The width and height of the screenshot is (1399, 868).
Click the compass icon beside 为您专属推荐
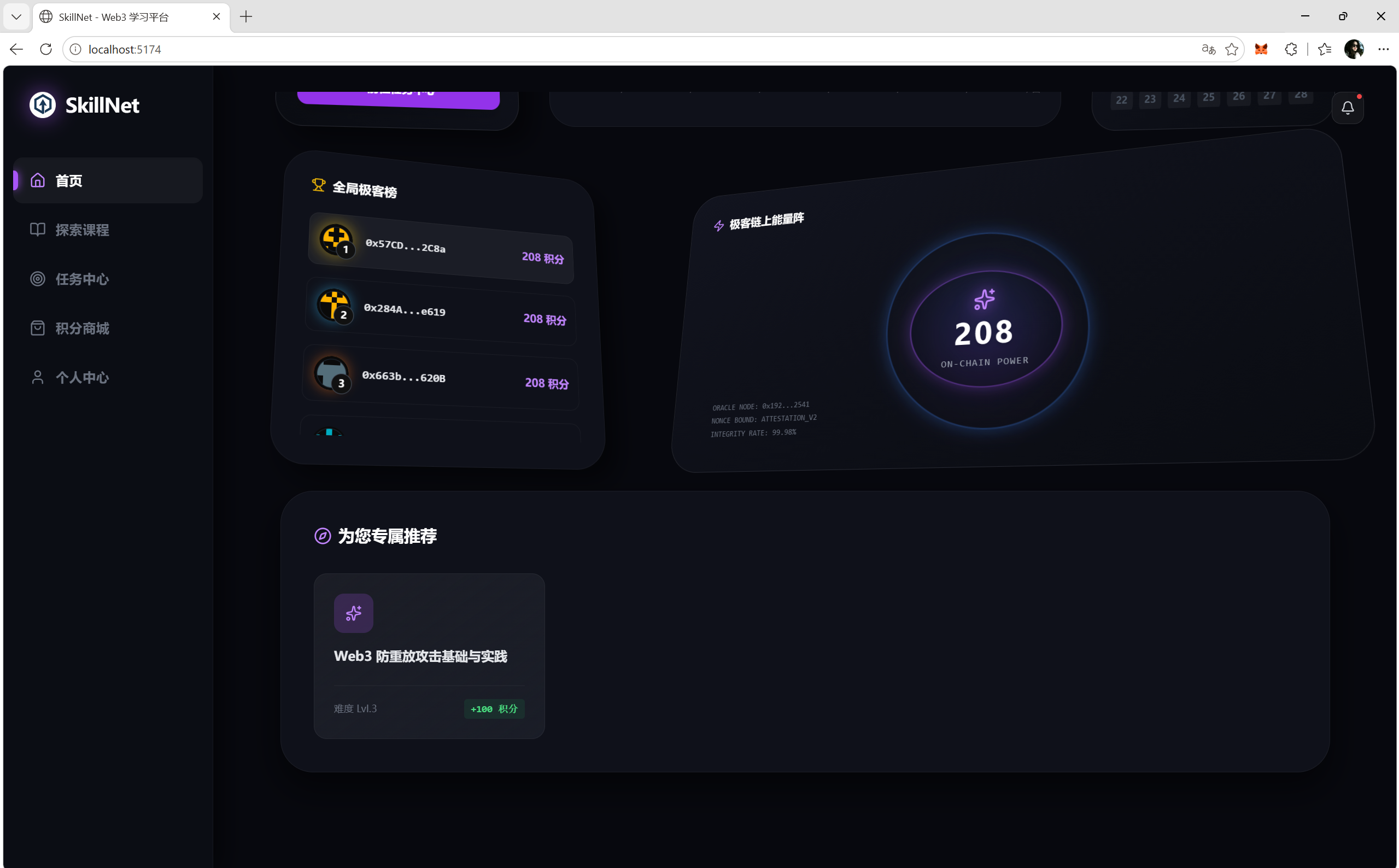tap(323, 536)
